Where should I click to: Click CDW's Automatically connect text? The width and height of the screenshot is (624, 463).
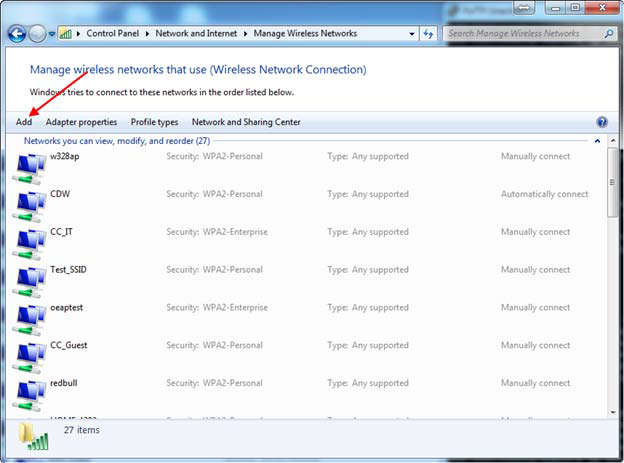tap(544, 194)
